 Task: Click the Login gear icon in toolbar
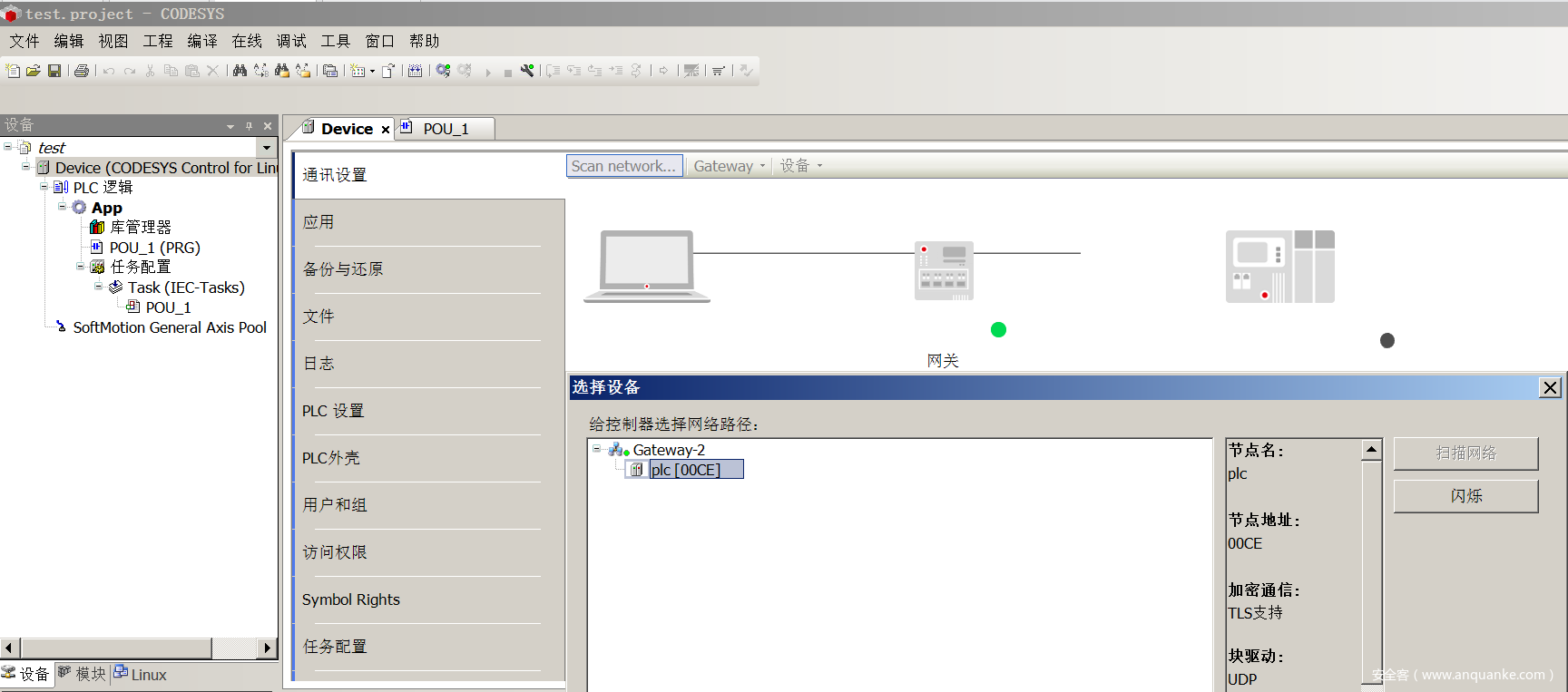[443, 71]
